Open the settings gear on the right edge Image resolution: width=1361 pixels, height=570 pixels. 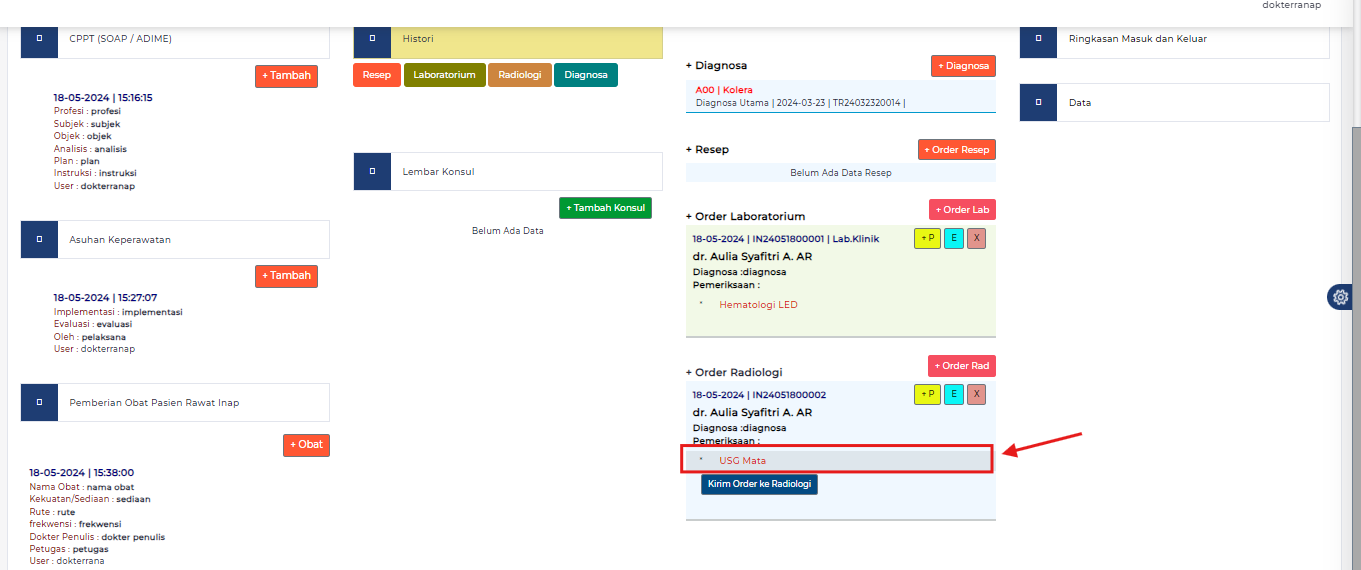[x=1341, y=297]
